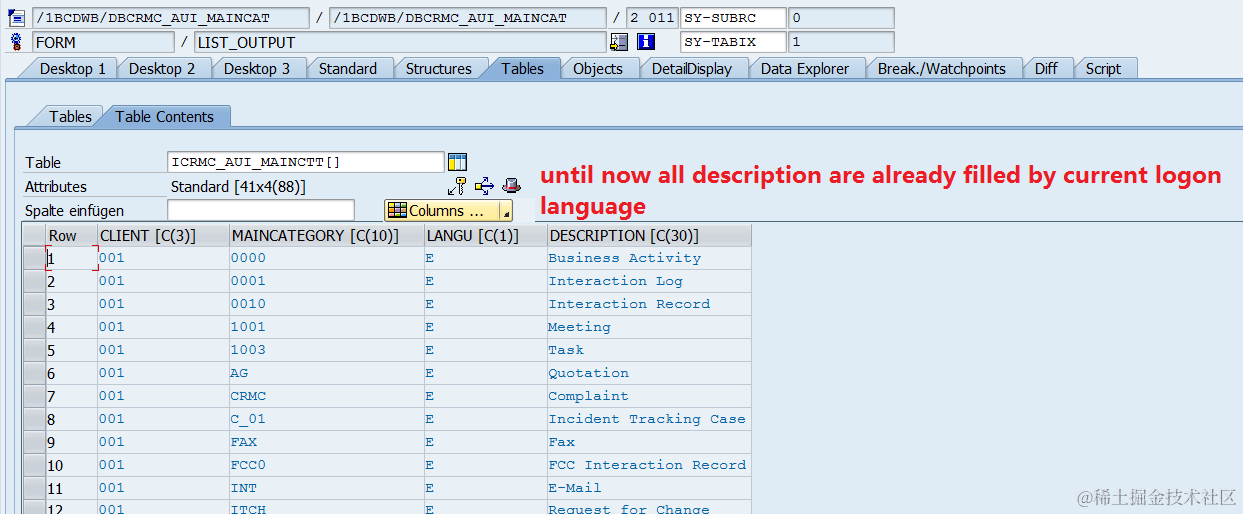Click the Table name input field
Viewport: 1243px width, 514px height.
click(306, 162)
